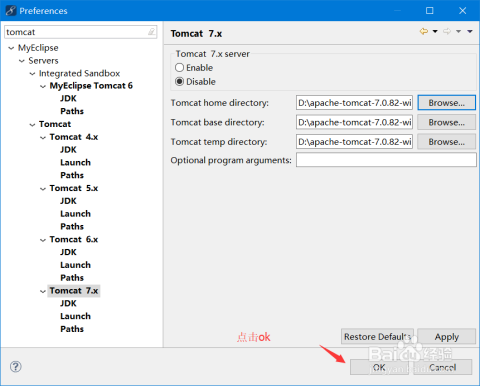Click the clear filter text icon

(151, 32)
